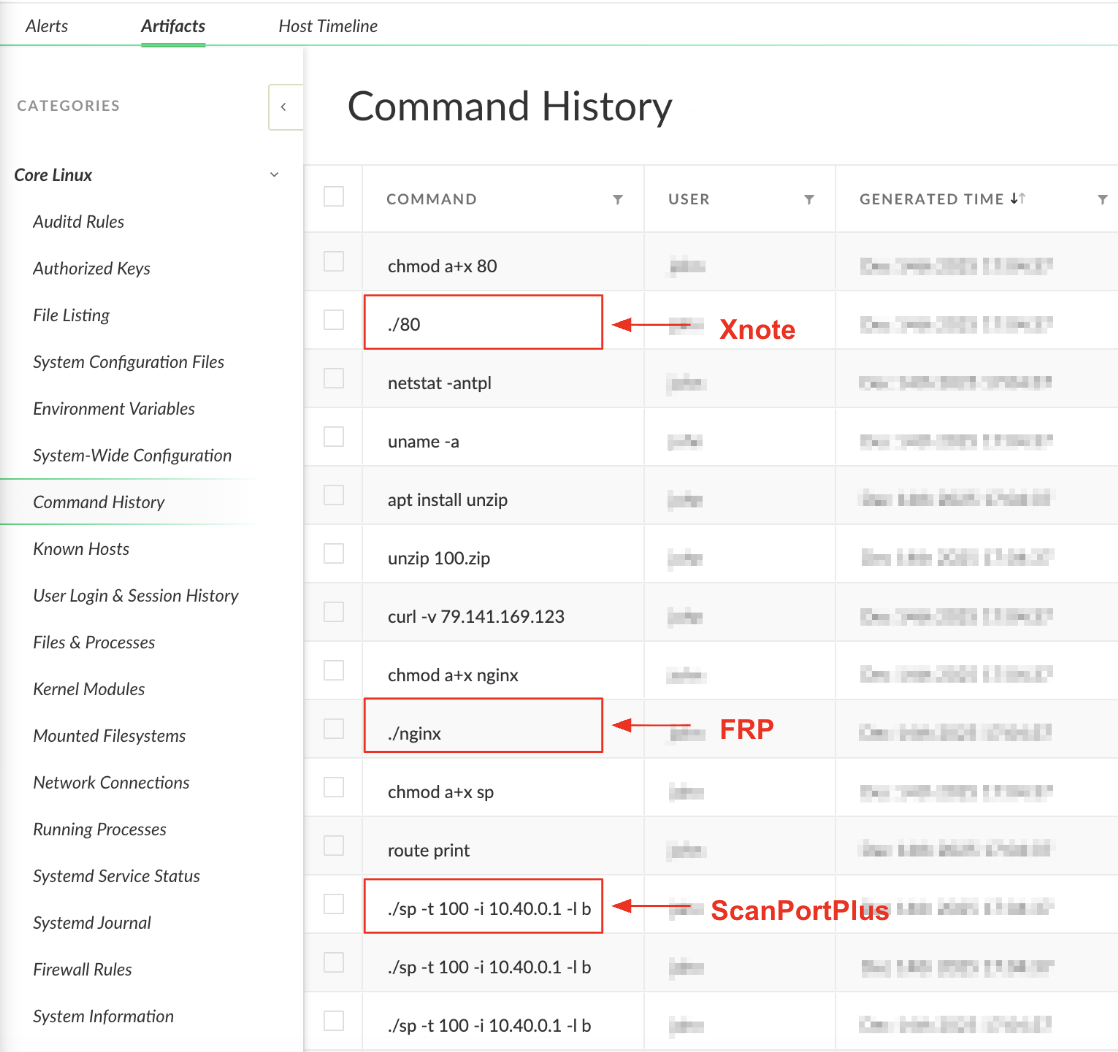
Task: Open the User Login & Session History category
Action: pyautogui.click(x=136, y=595)
